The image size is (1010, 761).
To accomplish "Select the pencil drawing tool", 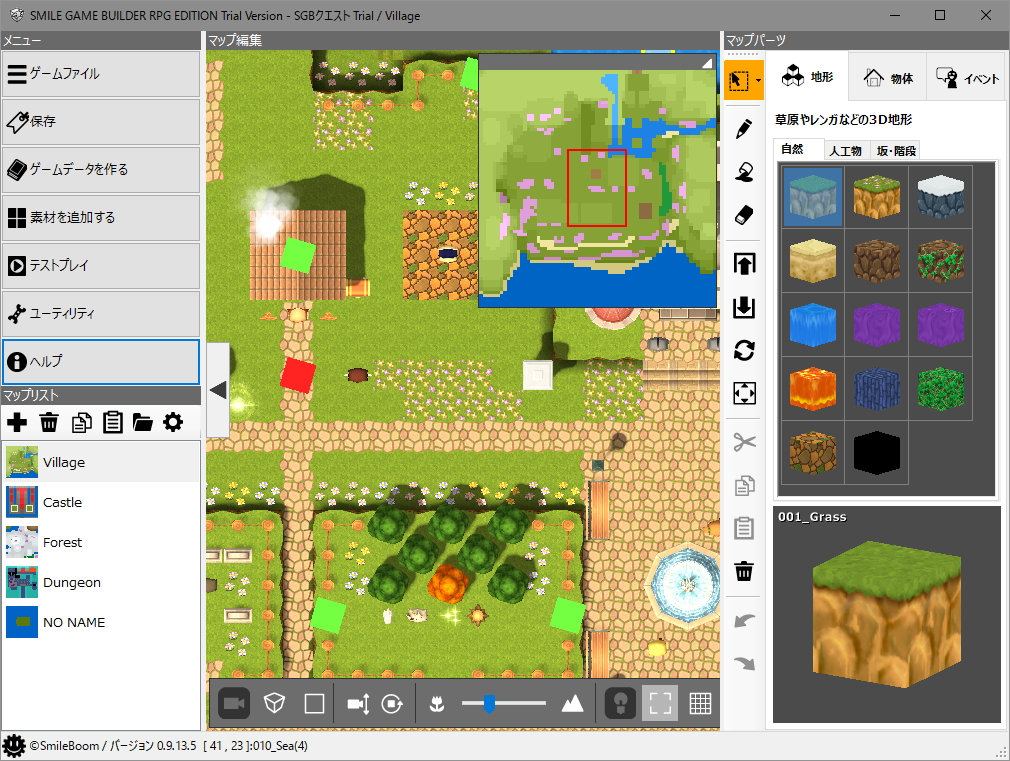I will coord(743,128).
